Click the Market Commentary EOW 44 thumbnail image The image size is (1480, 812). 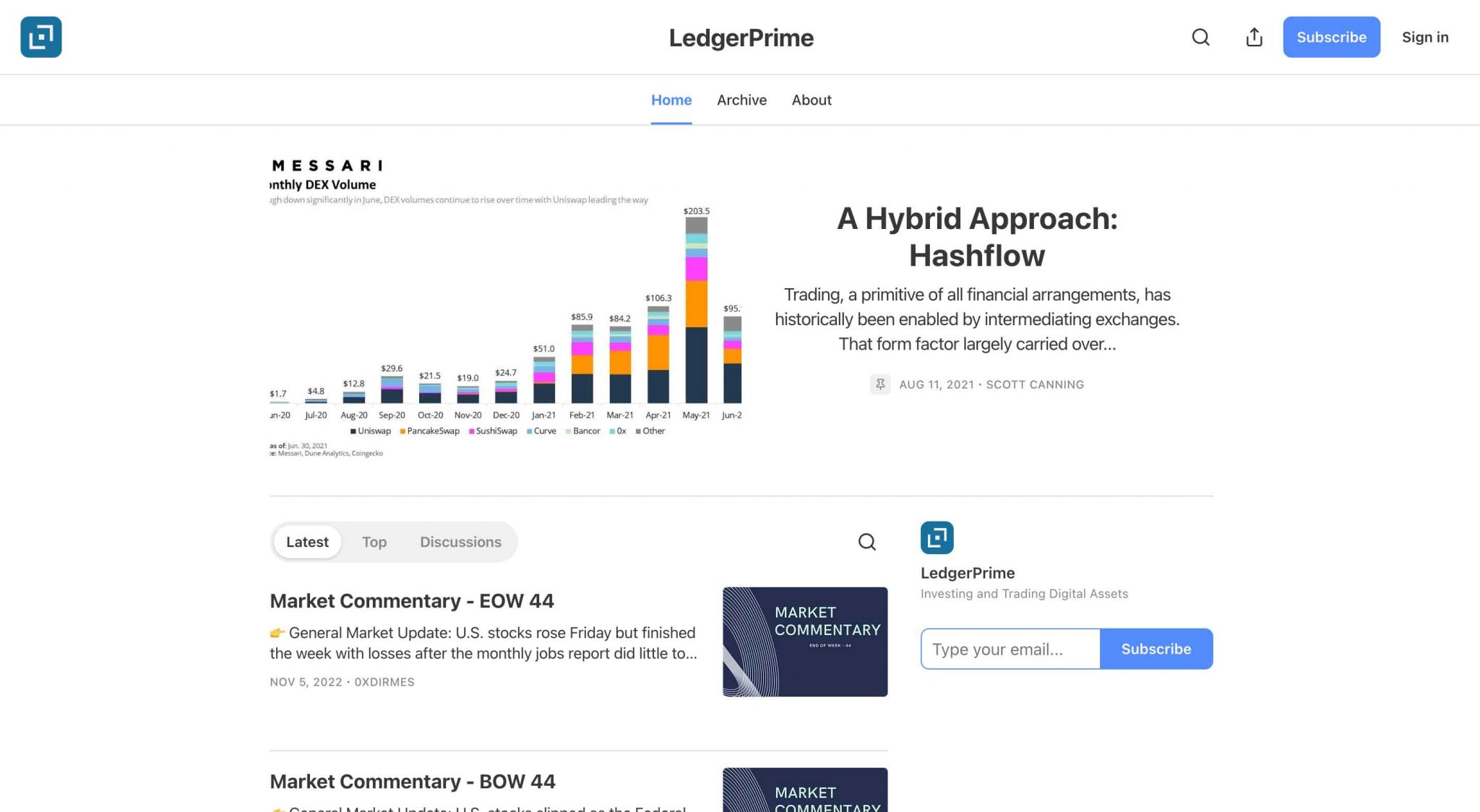point(804,642)
